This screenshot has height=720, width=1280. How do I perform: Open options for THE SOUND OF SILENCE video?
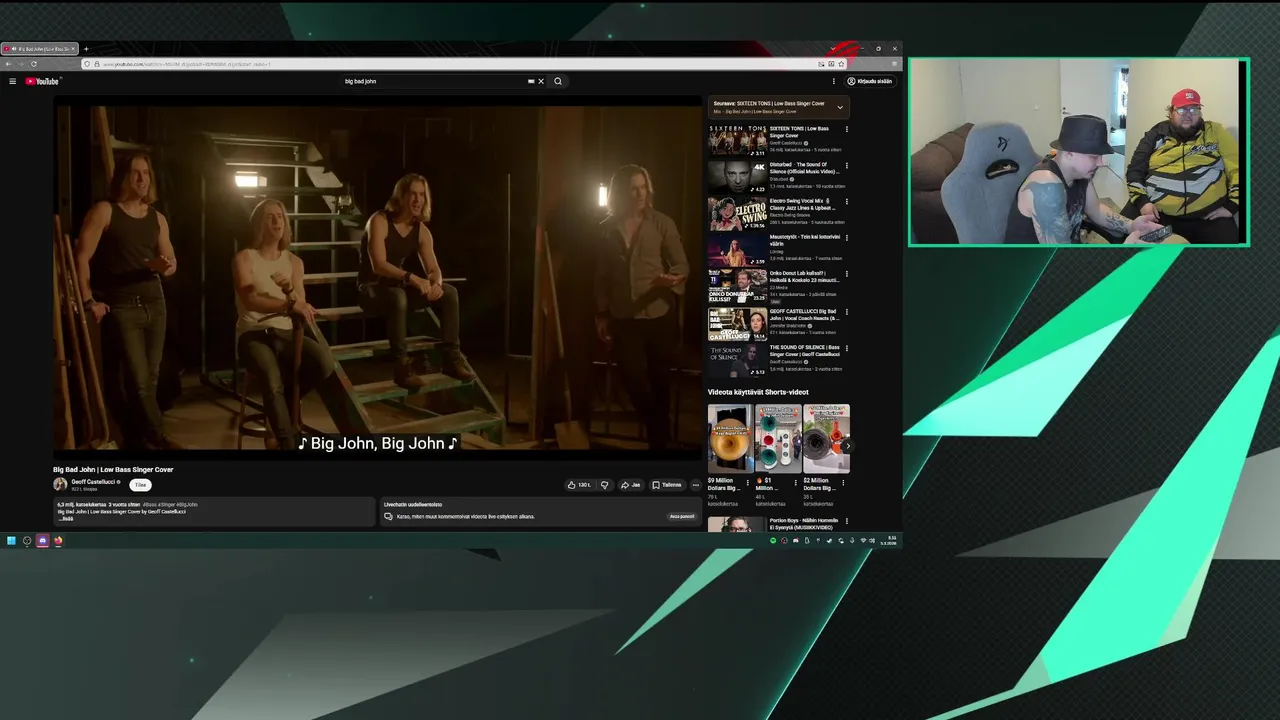click(x=847, y=347)
